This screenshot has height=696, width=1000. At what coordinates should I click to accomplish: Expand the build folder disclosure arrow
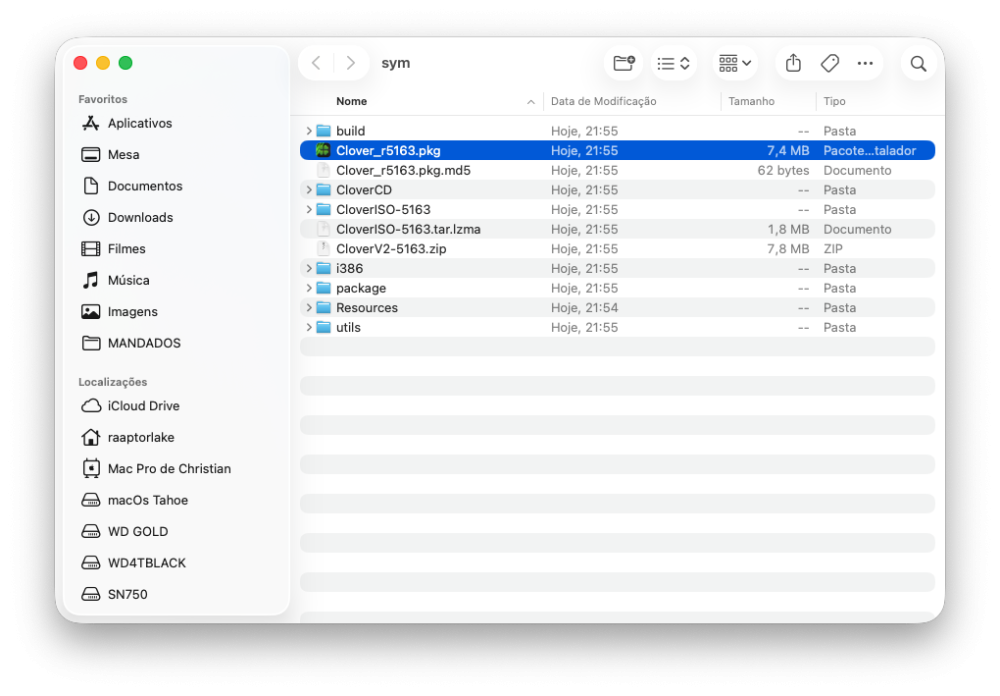point(309,131)
